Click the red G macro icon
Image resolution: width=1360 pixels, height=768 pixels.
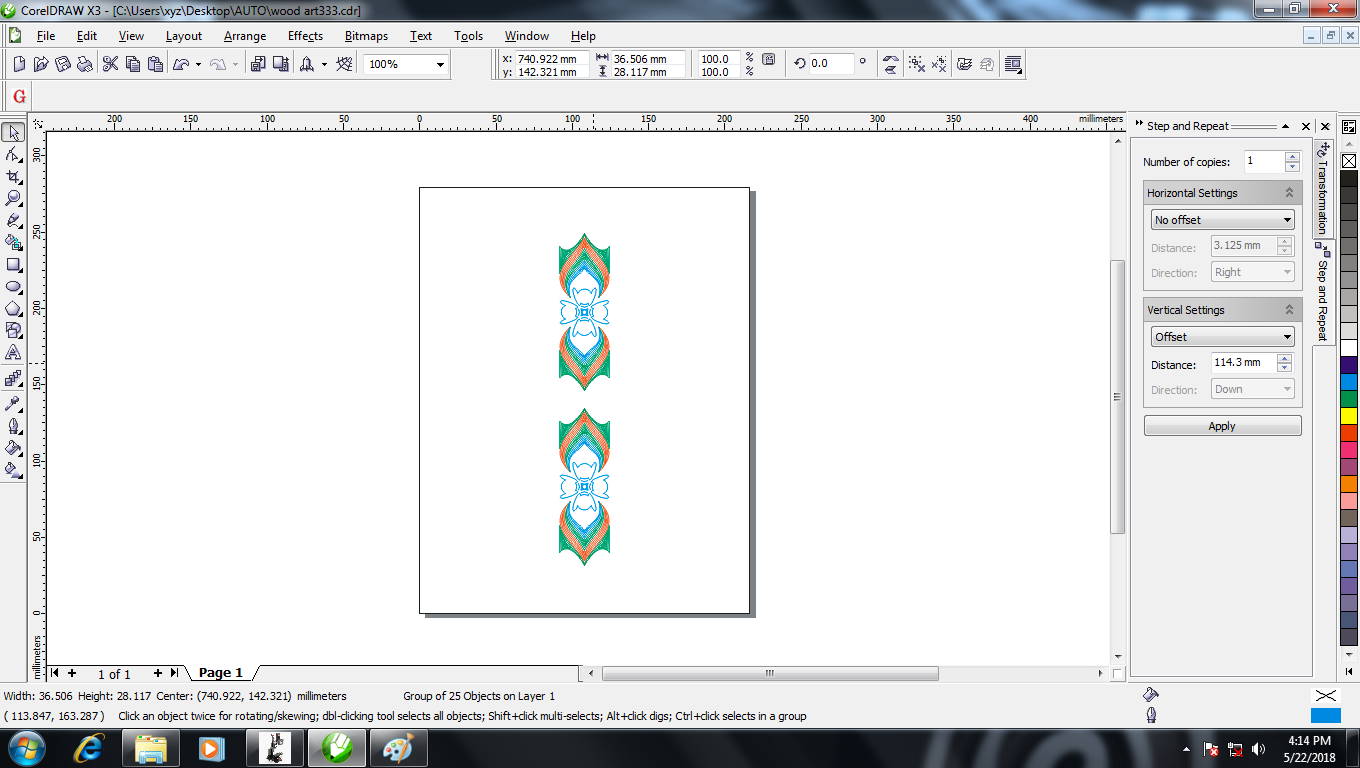(x=19, y=97)
